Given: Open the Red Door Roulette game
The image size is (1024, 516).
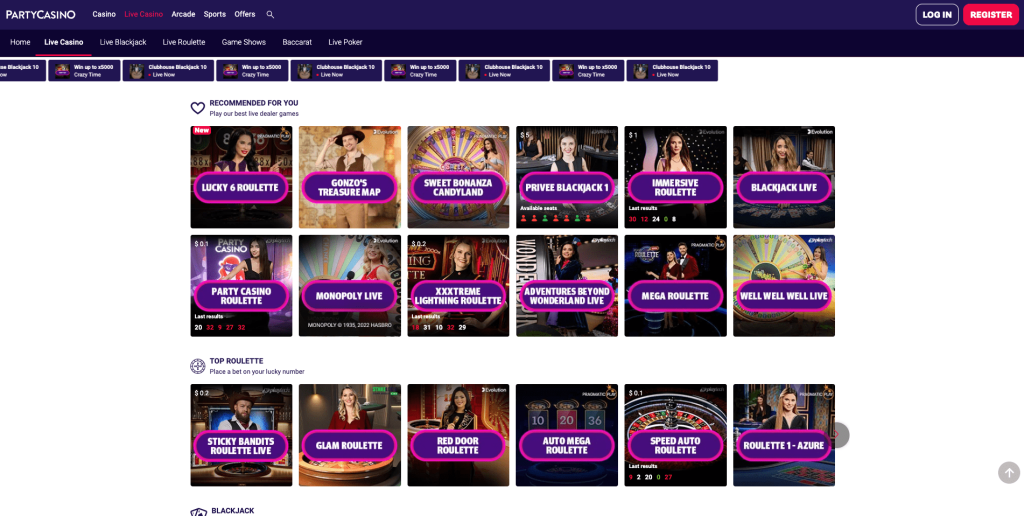Looking at the screenshot, I should (458, 435).
